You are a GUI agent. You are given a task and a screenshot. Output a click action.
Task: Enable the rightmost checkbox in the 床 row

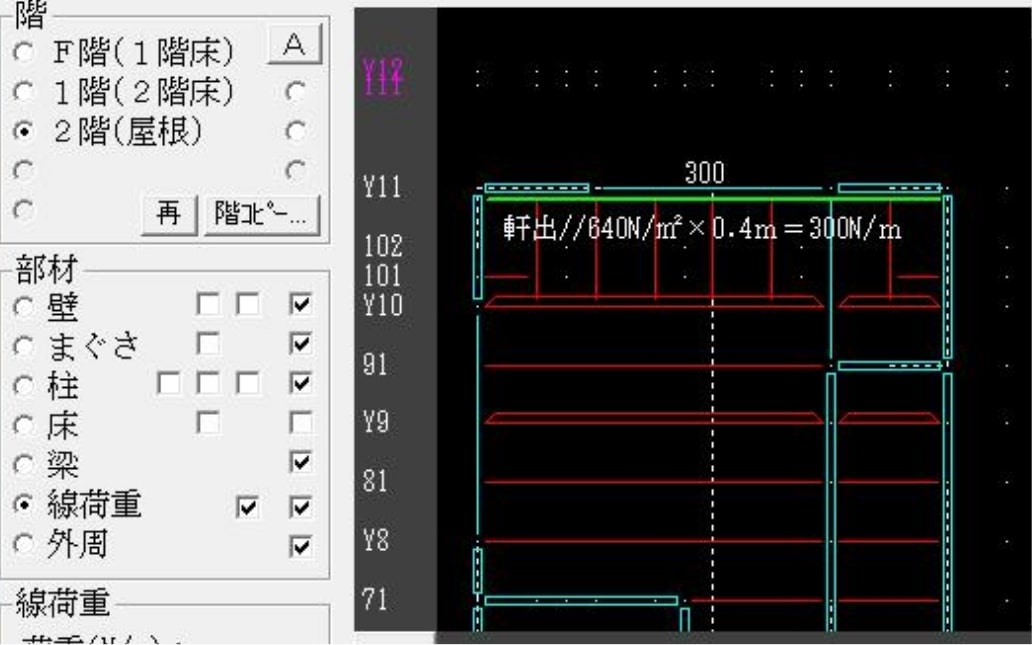click(x=298, y=424)
